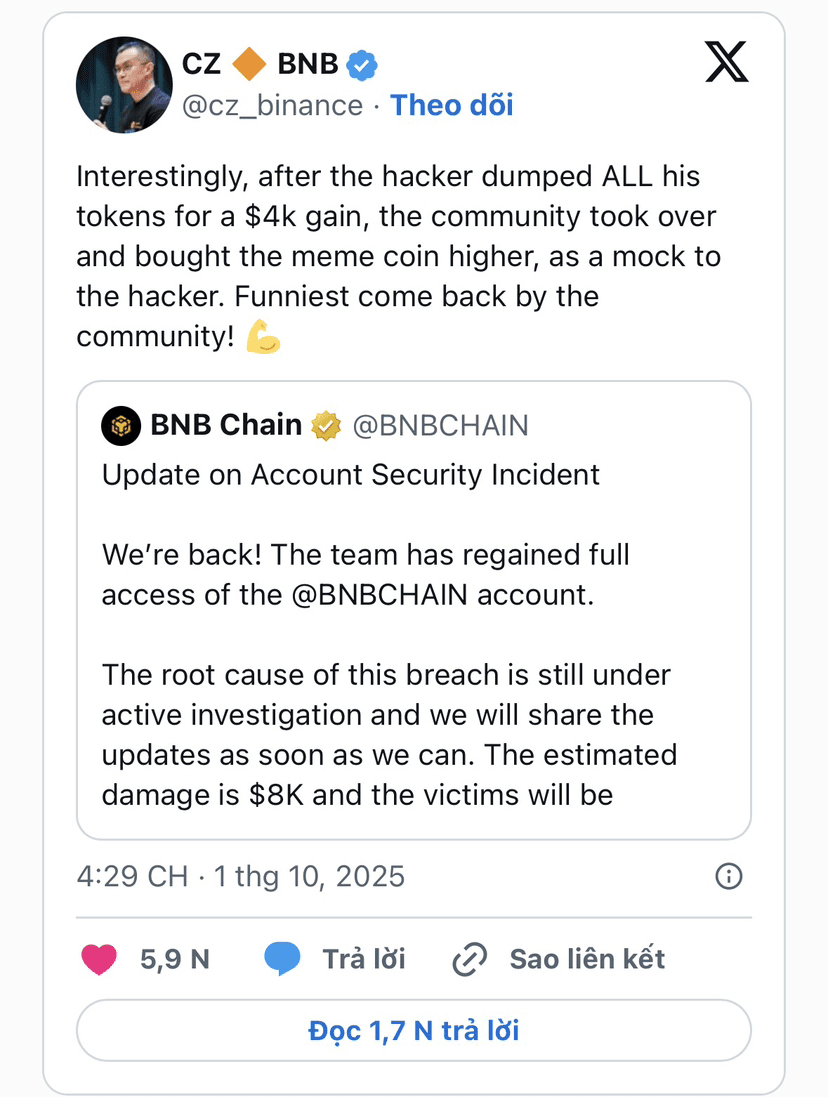The height and width of the screenshot is (1097, 828).
Task: Click the reply speech bubble icon
Action: 282,959
